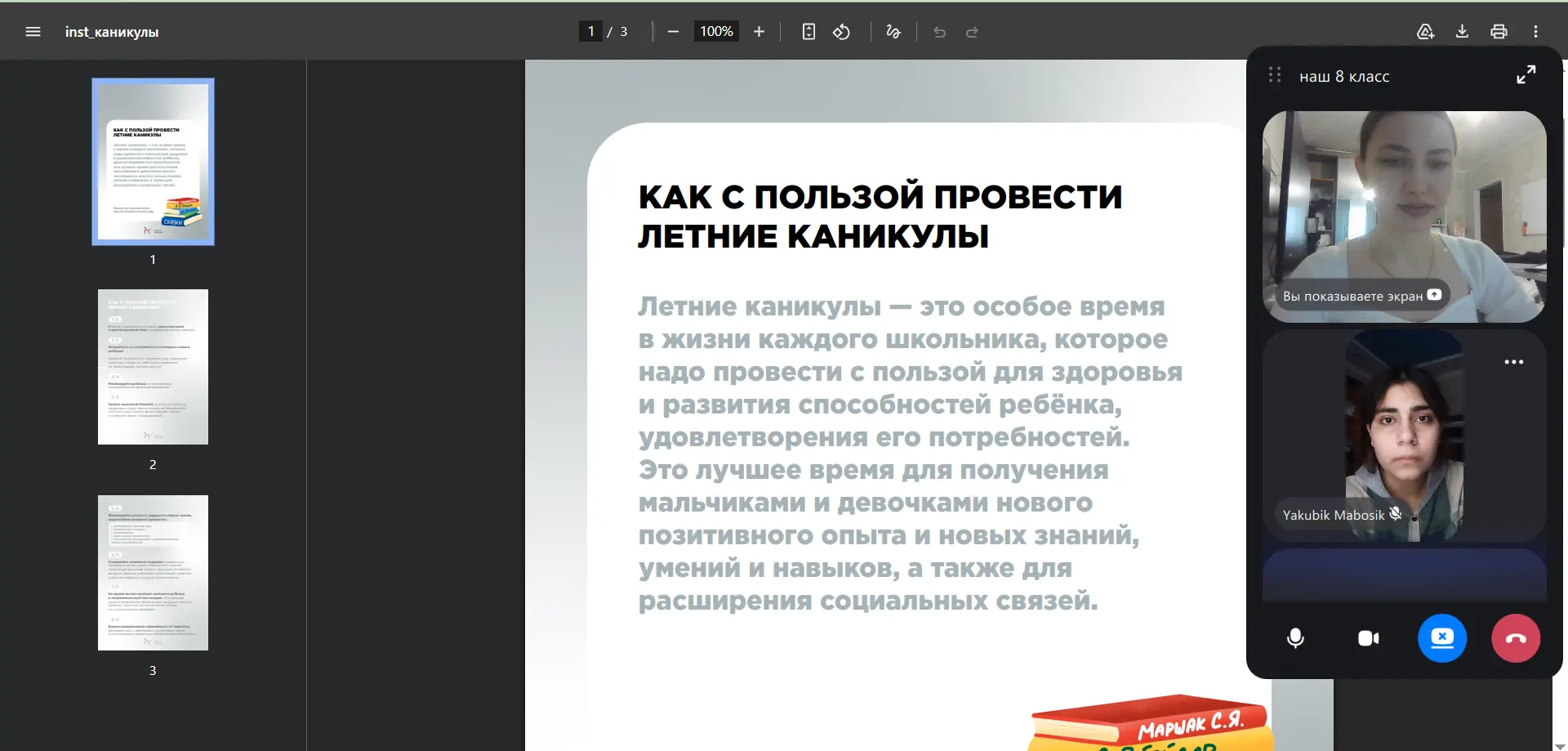Activate the draw annotation tool
The width and height of the screenshot is (1568, 751).
[893, 32]
